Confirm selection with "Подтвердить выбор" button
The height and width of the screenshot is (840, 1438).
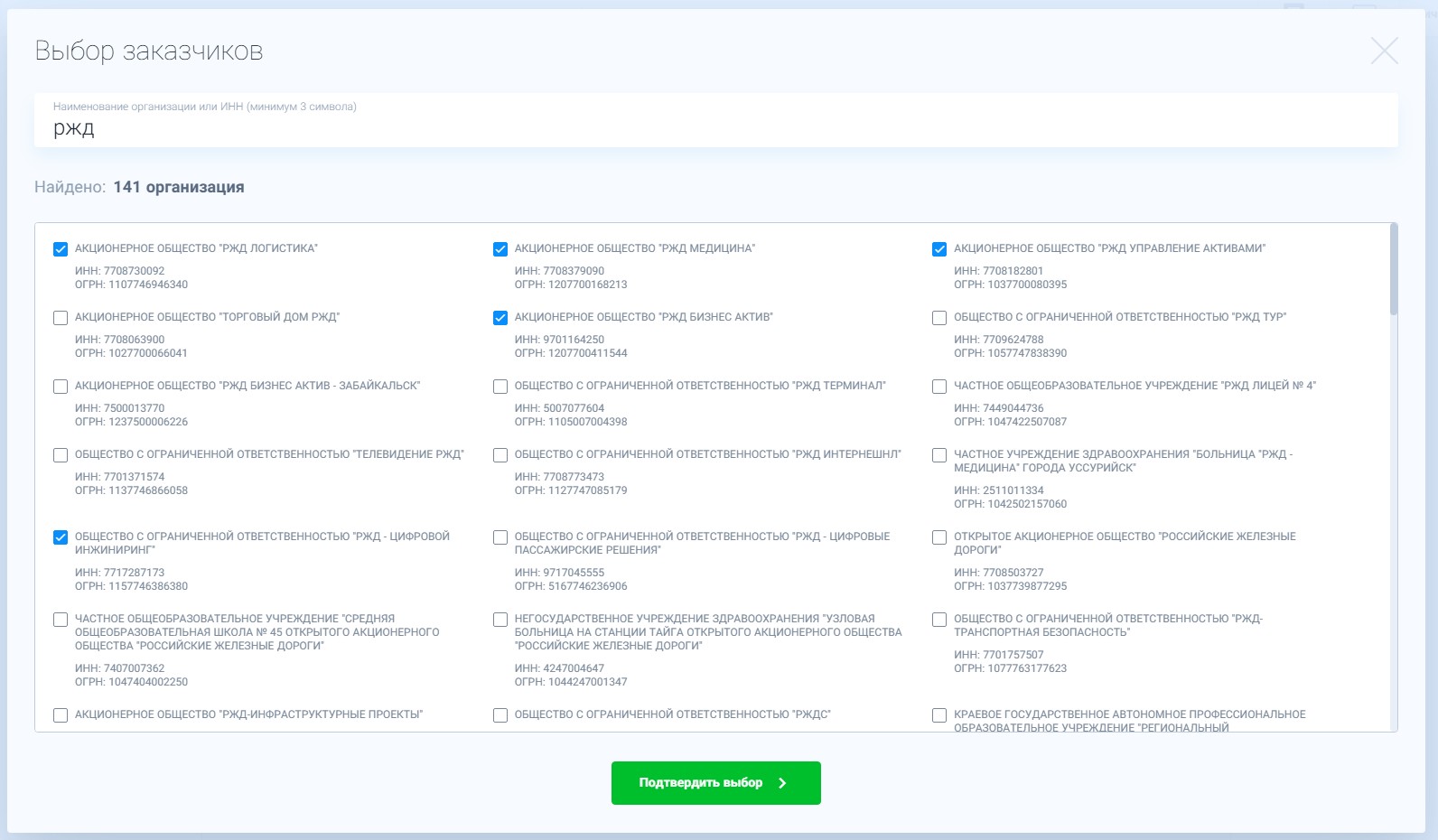[x=716, y=783]
